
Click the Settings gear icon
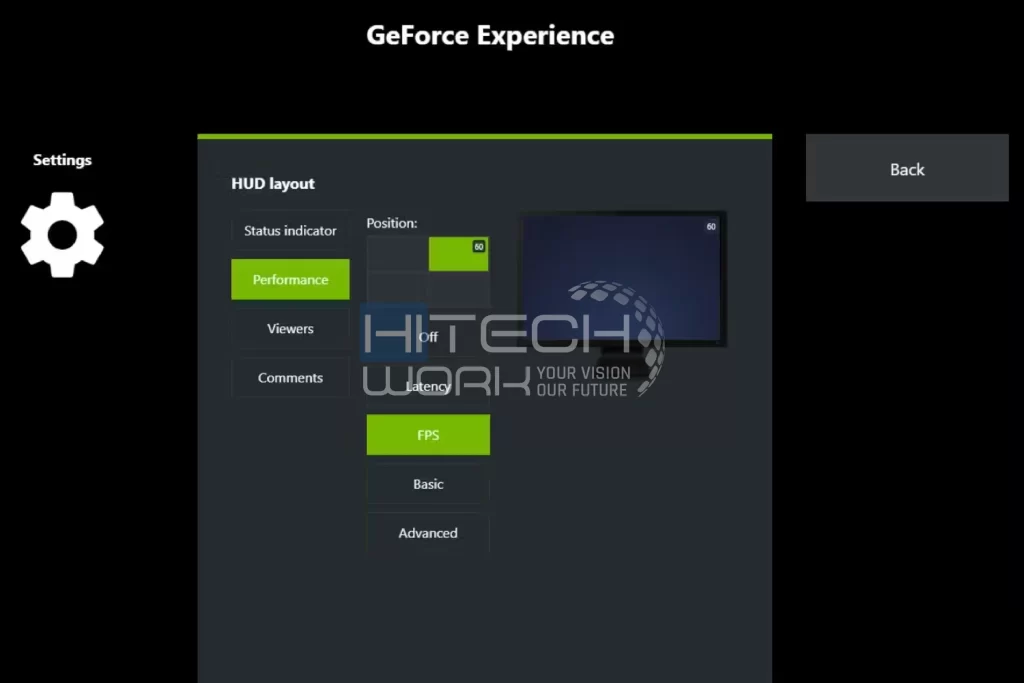pos(62,234)
